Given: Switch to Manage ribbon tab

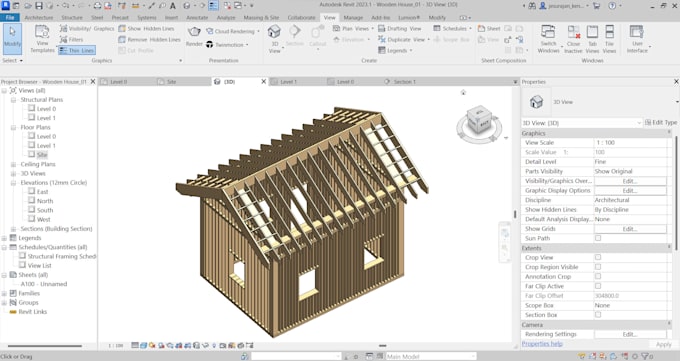Looking at the screenshot, I should (353, 18).
